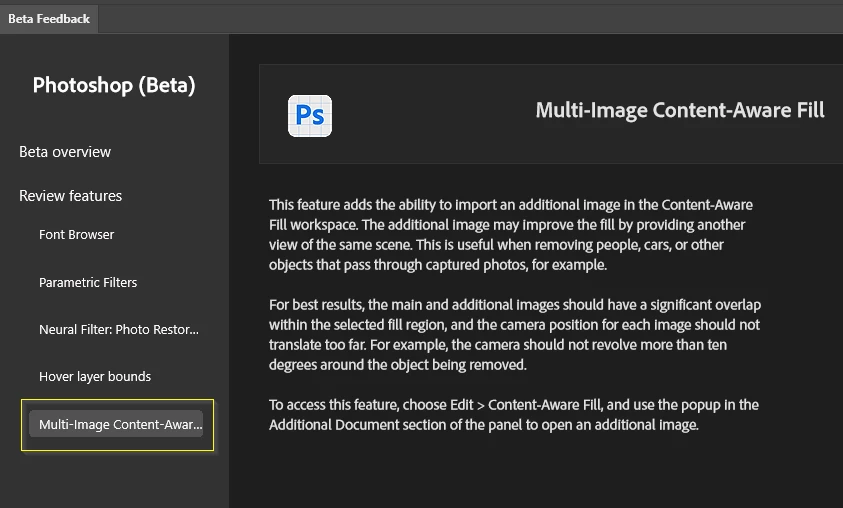Click paragraph starting 'This feature adds the ability'
Viewport: 843px width, 508px height.
pos(511,235)
